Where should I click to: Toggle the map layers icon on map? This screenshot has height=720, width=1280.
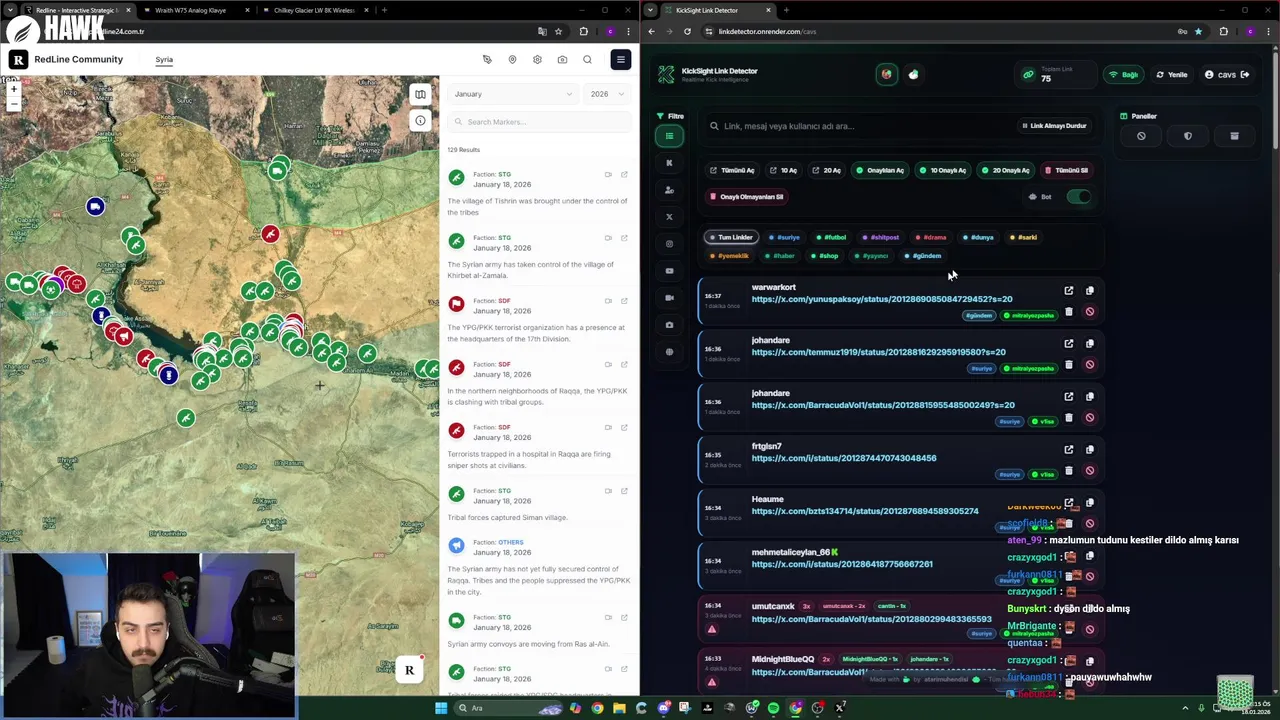pos(420,94)
